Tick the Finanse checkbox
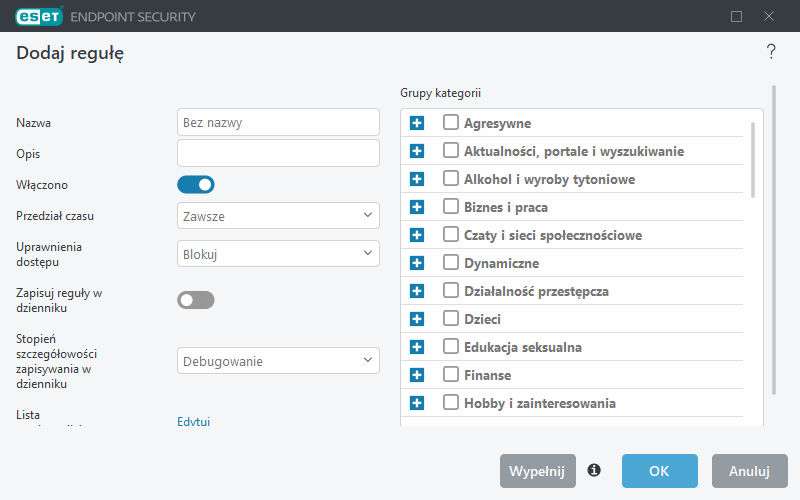The height and width of the screenshot is (500, 800). click(451, 374)
